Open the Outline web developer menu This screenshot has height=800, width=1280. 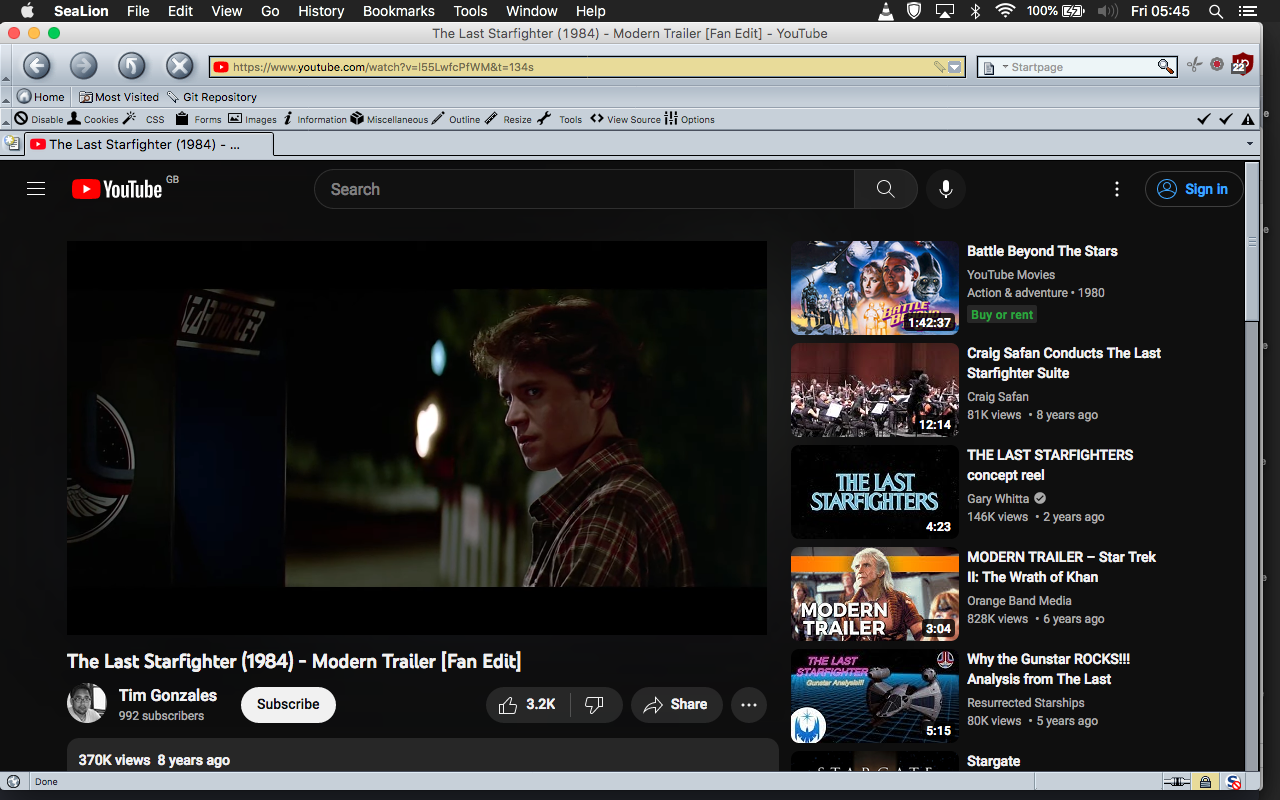click(x=456, y=119)
